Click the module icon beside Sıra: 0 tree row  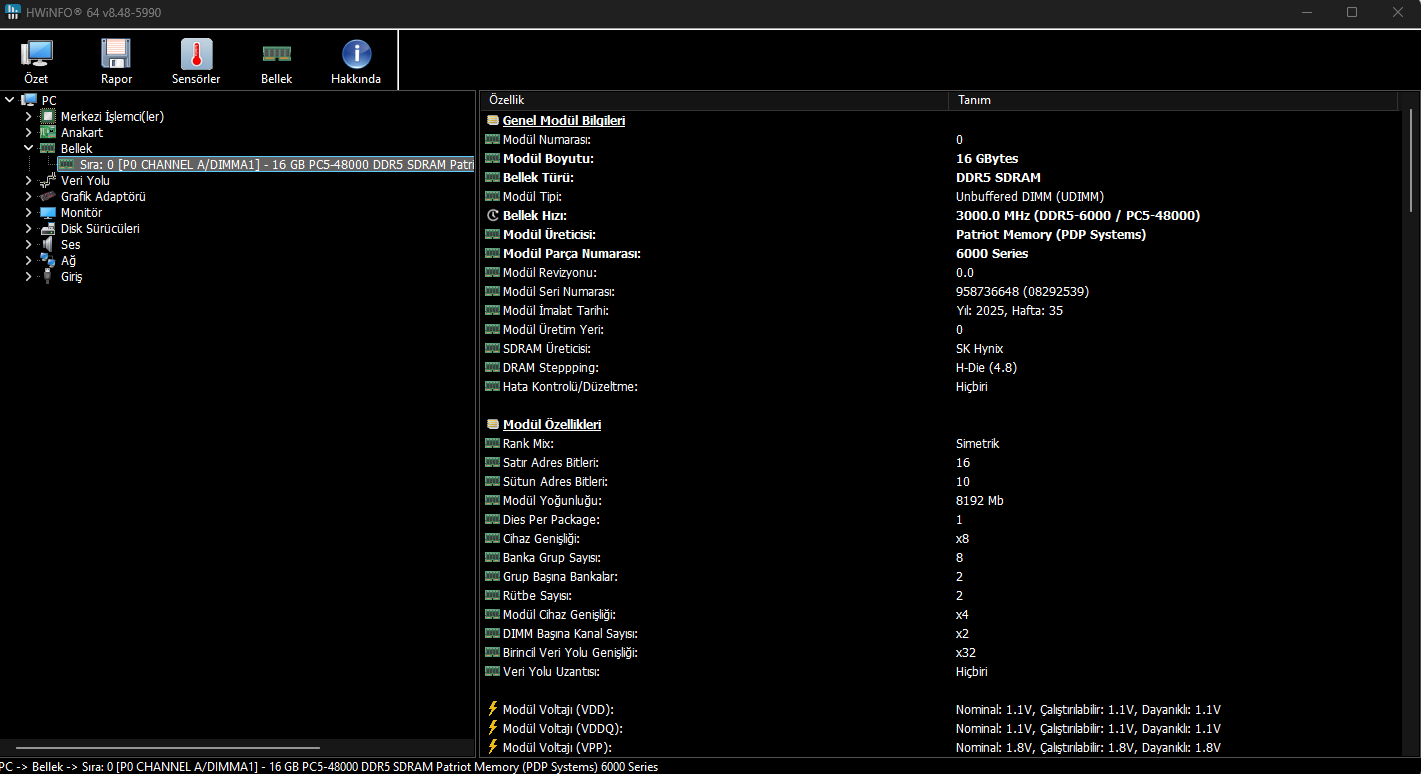(x=66, y=164)
